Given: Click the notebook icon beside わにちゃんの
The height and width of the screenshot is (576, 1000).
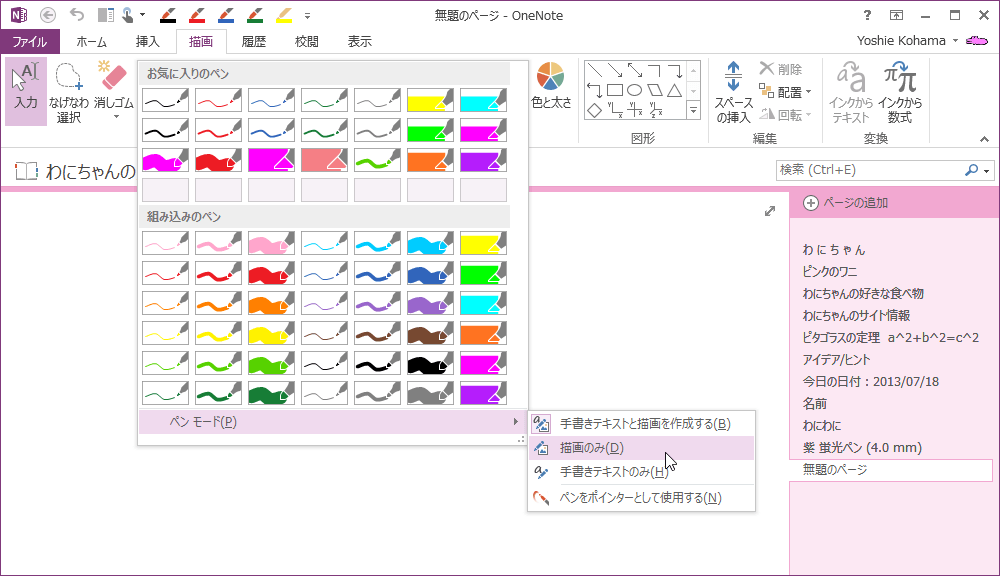Looking at the screenshot, I should (x=26, y=170).
